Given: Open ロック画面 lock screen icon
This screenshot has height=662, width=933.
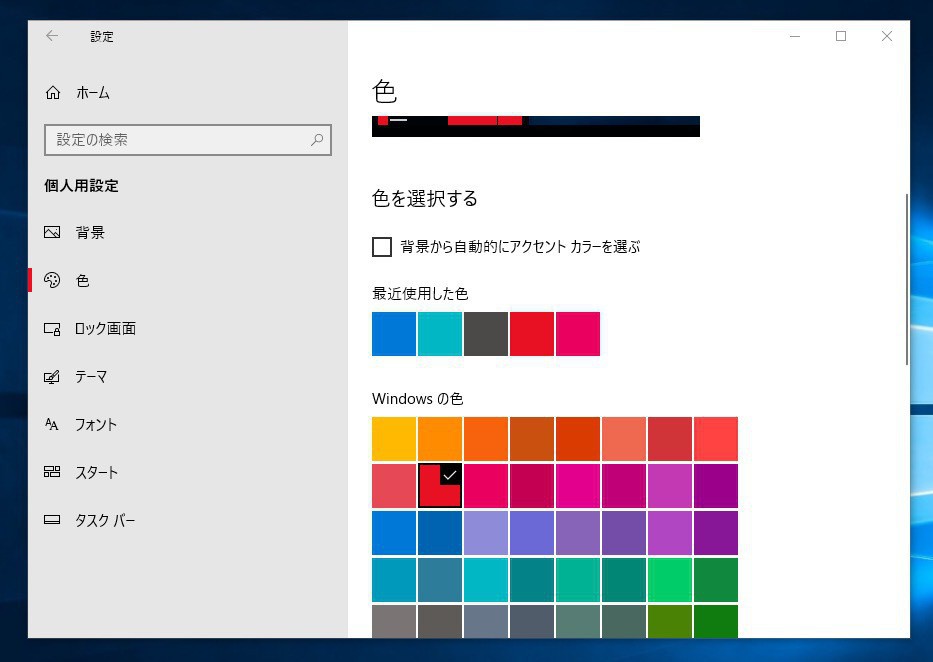Looking at the screenshot, I should (53, 329).
